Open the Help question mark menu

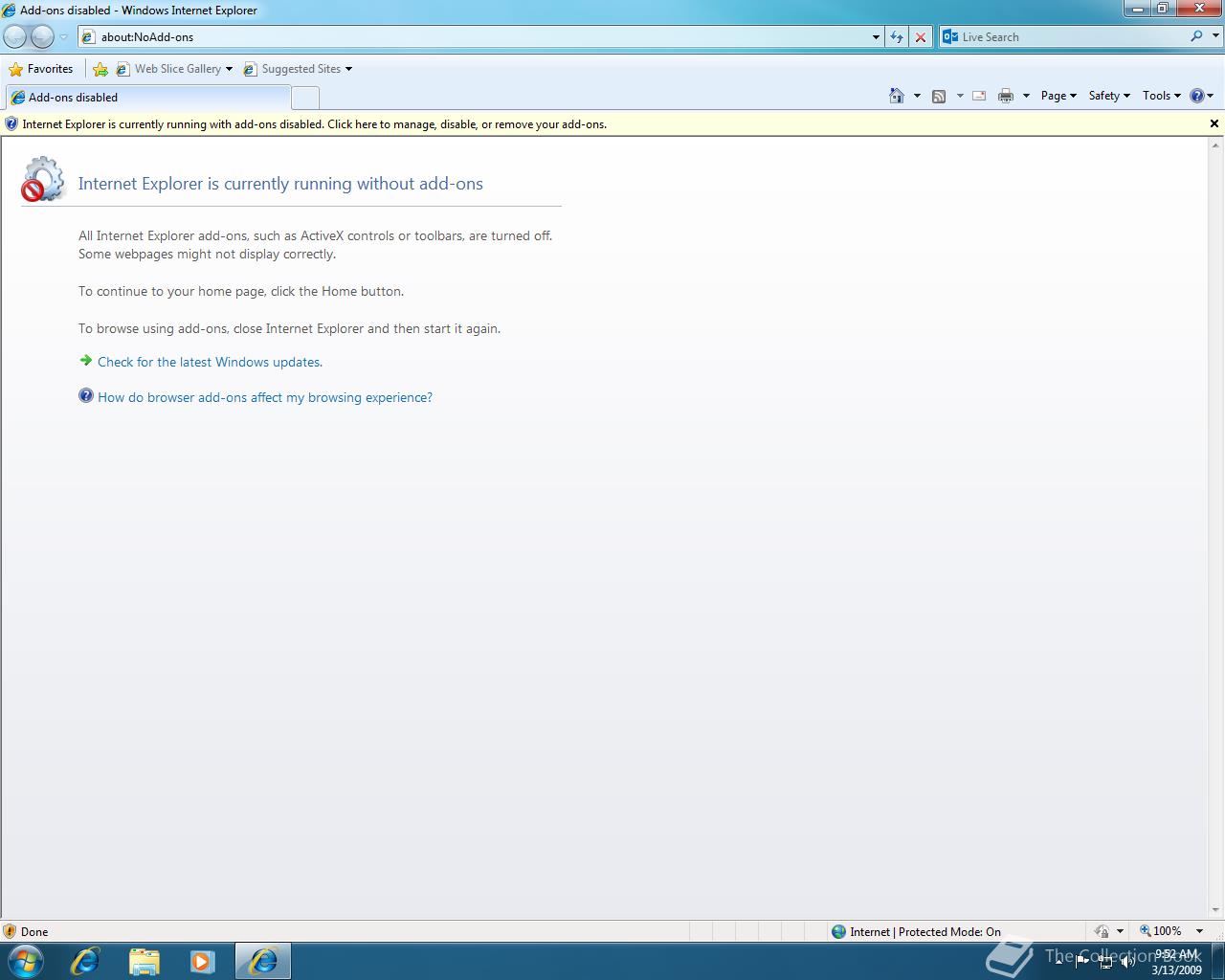[1201, 96]
